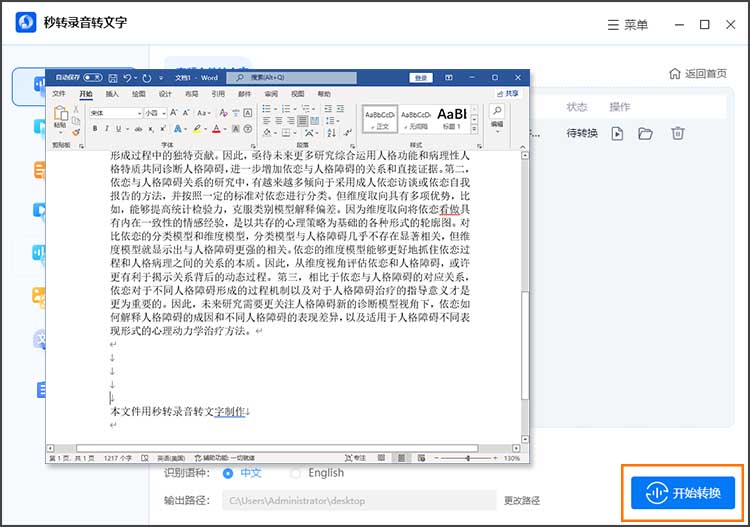Screen dimensions: 750x527
Task: Toggle superscript formatting
Action: (163, 129)
